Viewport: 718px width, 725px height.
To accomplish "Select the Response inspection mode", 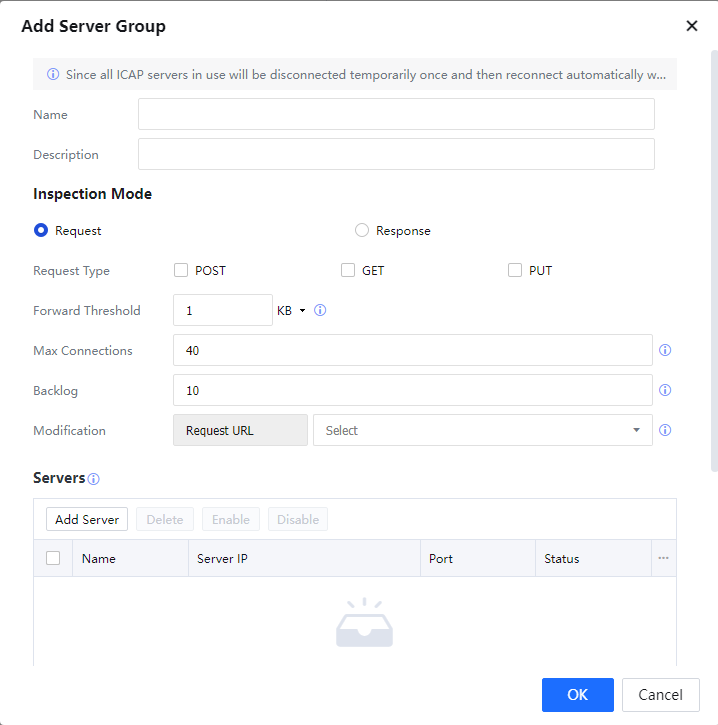I will pos(362,230).
